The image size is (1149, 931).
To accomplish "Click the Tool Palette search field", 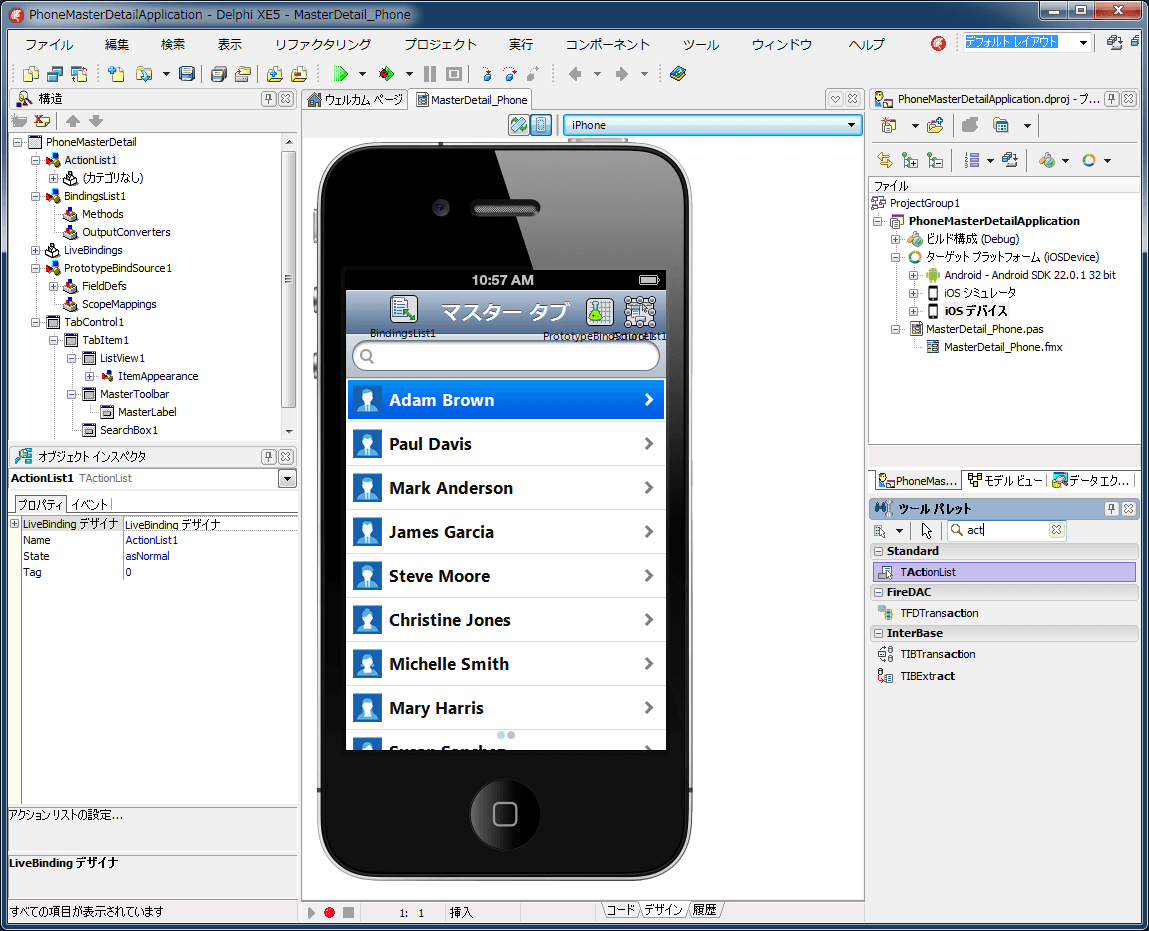I will pyautogui.click(x=1008, y=530).
